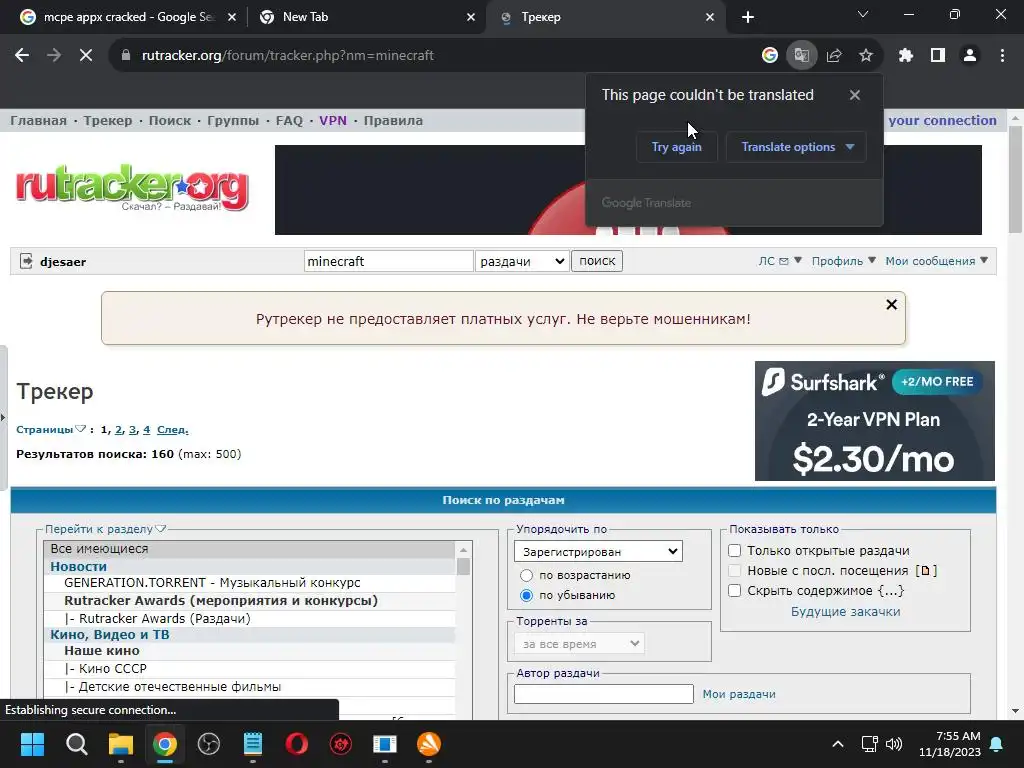Bookmark this page with the star icon
Screen dimensions: 1024x768
[866, 56]
